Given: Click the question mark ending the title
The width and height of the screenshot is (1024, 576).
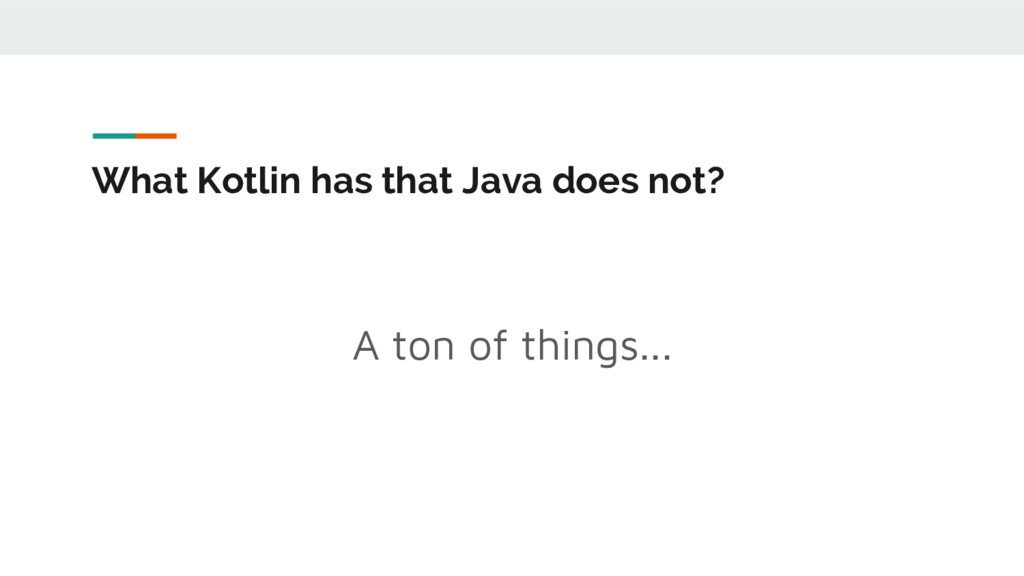Looking at the screenshot, I should click(x=714, y=182).
